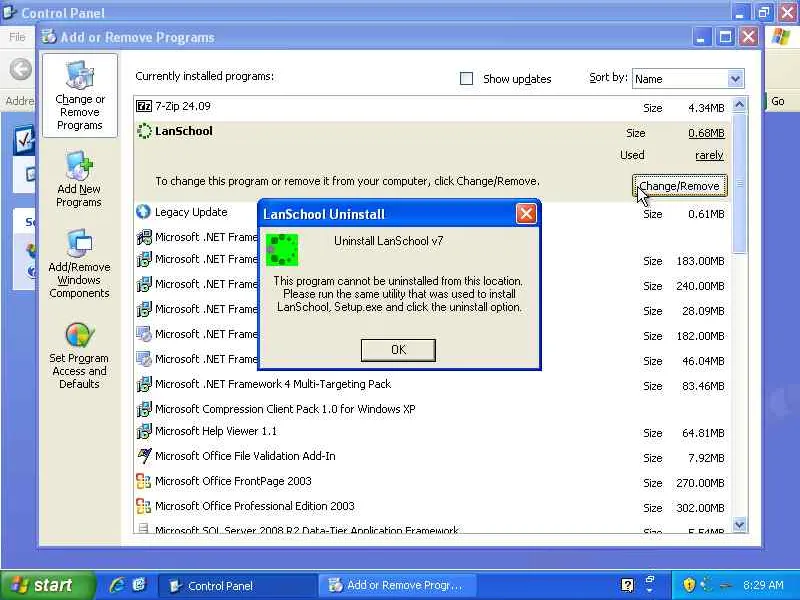This screenshot has height=600, width=800.
Task: Click the green LanSchool logo in dialog
Action: (282, 250)
